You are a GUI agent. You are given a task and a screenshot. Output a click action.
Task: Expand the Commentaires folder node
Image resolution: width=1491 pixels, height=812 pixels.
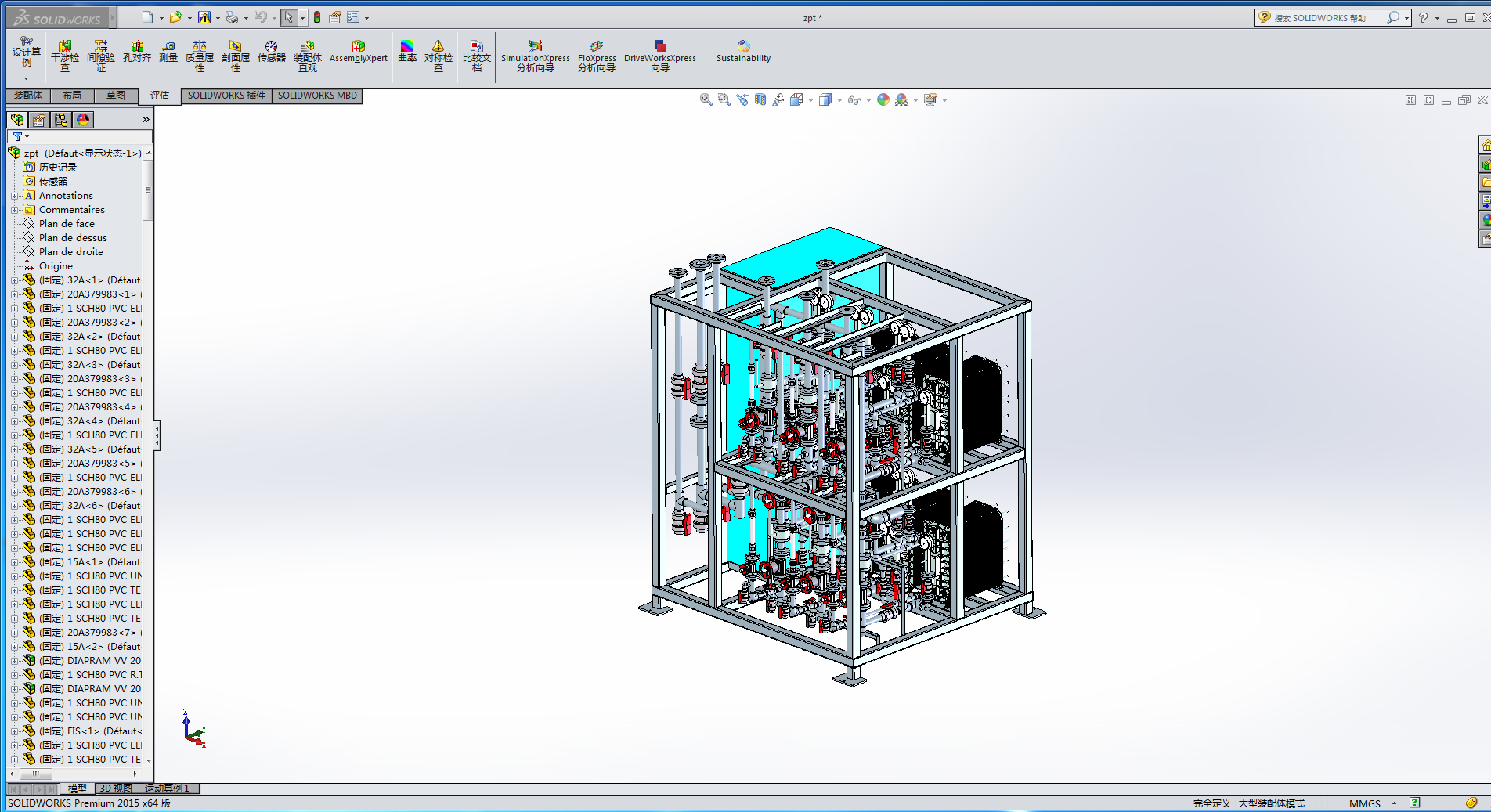pyautogui.click(x=14, y=210)
